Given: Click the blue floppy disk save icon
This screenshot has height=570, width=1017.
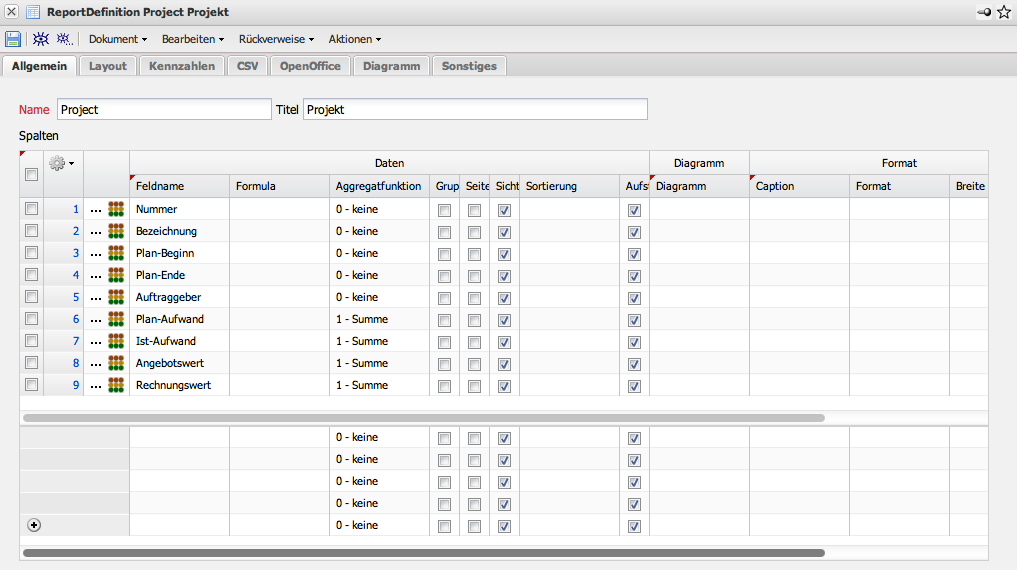Looking at the screenshot, I should [13, 39].
